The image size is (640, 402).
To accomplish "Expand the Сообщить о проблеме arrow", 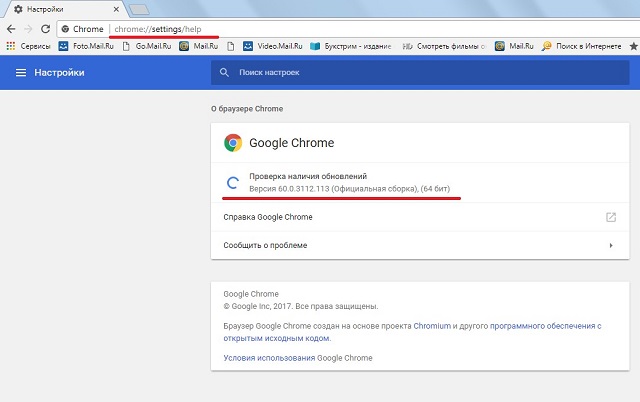I will click(611, 245).
